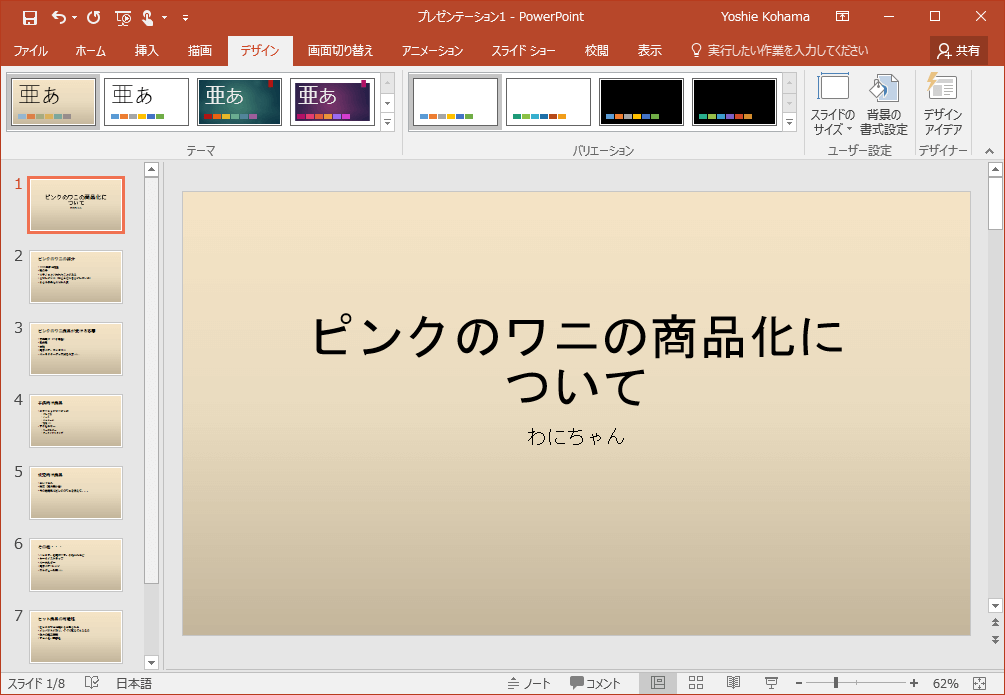
Task: Switch to Reading view in status bar
Action: [733, 683]
